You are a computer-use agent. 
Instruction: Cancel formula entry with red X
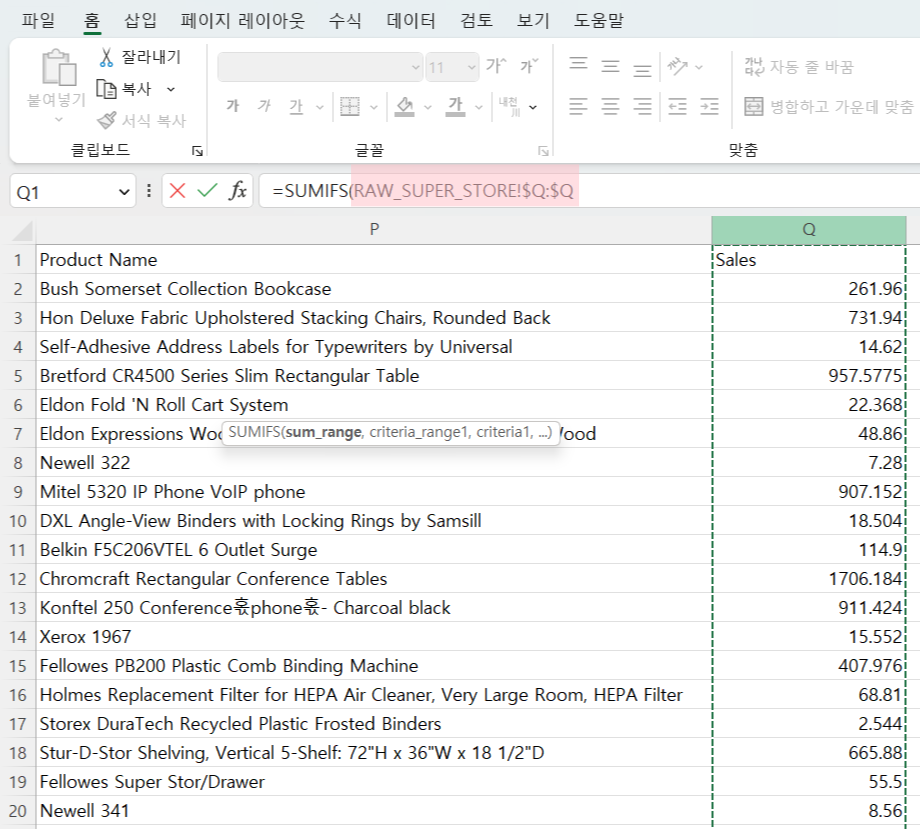tap(177, 191)
